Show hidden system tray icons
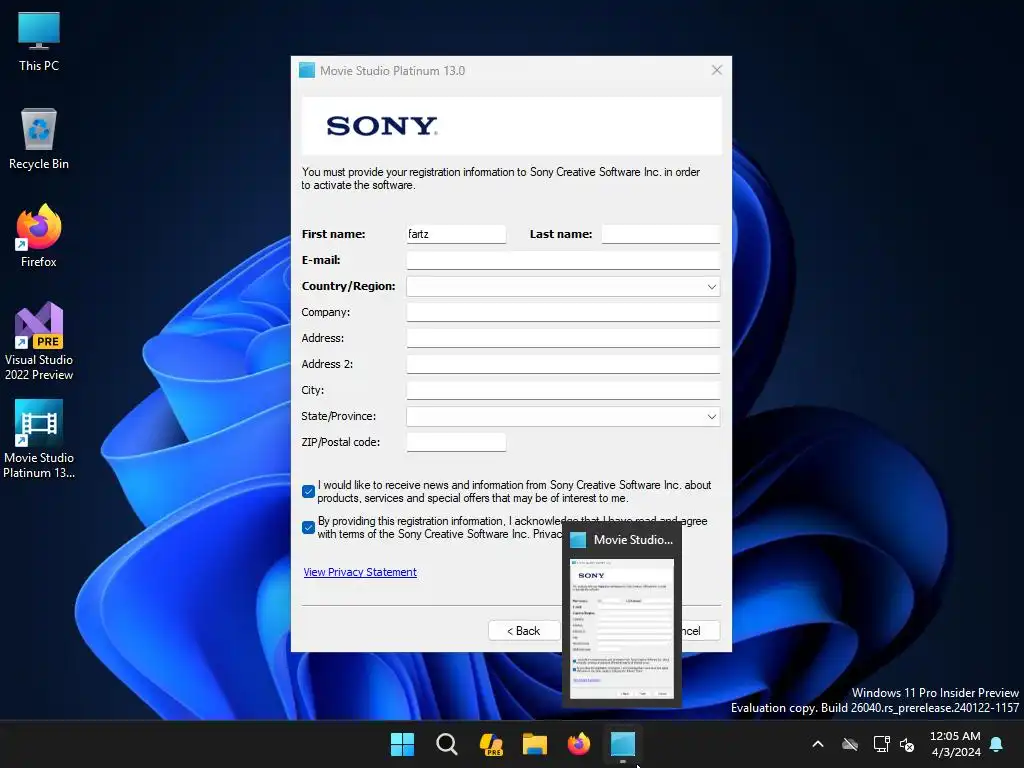Viewport: 1024px width, 768px height. [818, 744]
